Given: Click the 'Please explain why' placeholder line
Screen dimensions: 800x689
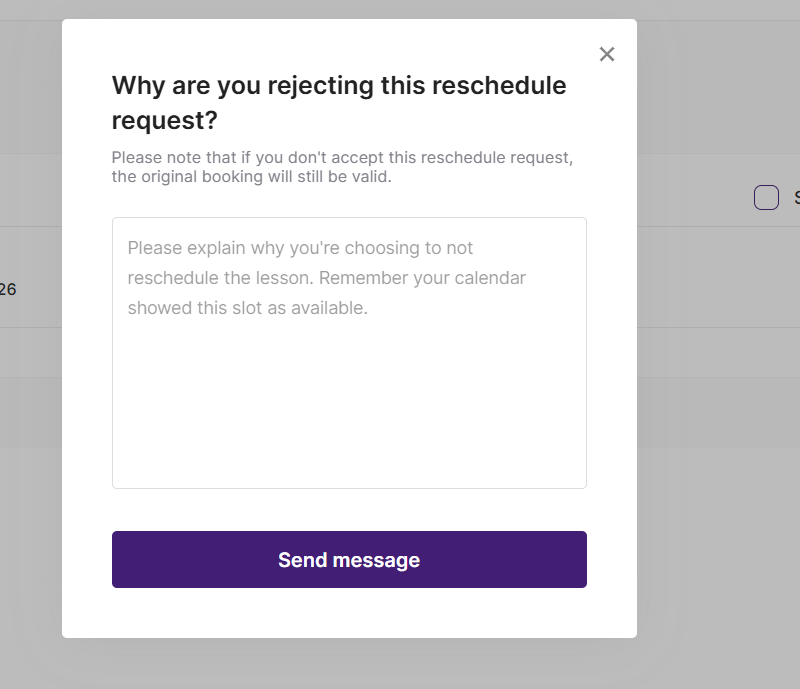Looking at the screenshot, I should [x=300, y=248].
